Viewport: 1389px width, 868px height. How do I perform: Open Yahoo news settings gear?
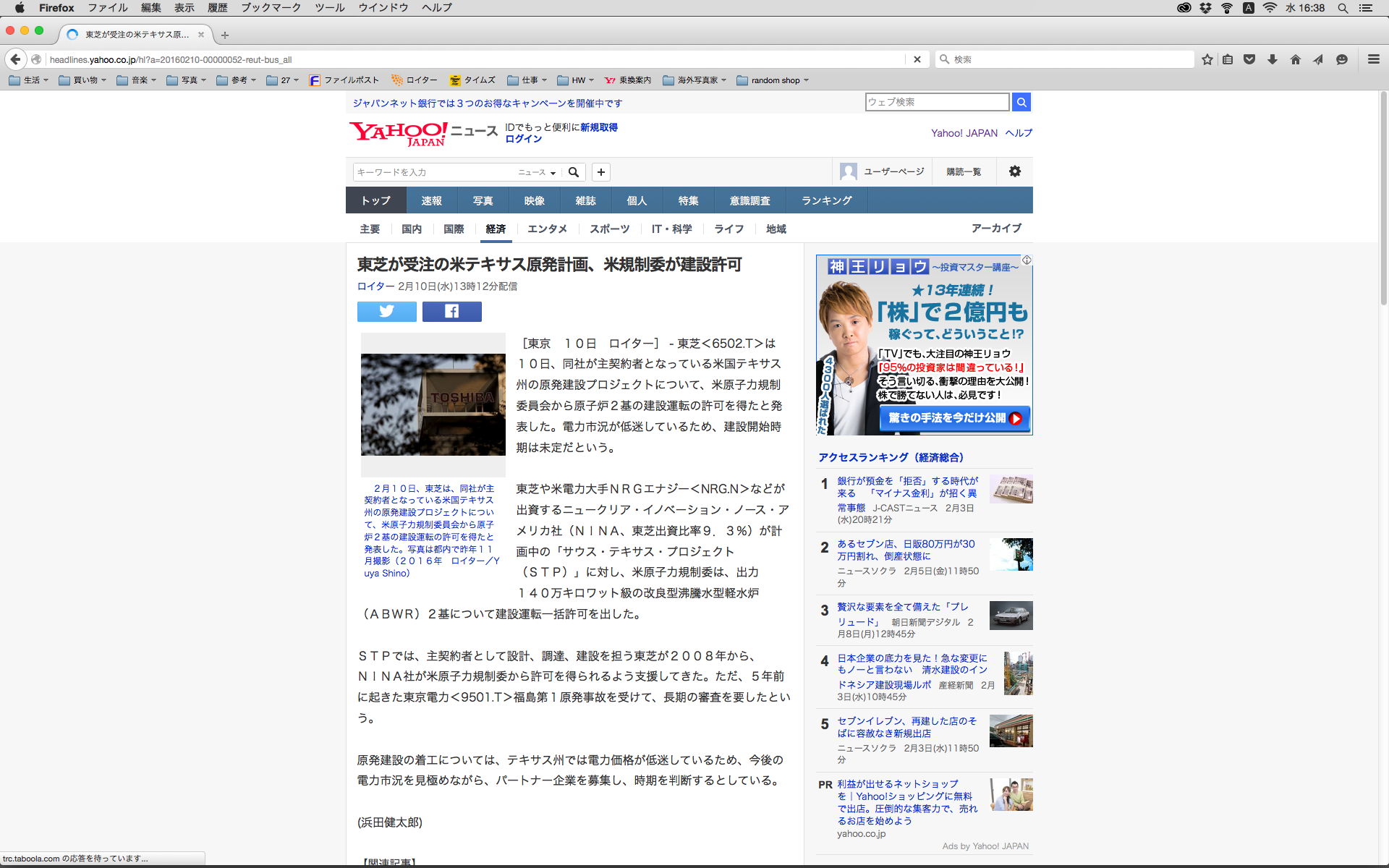[x=1015, y=171]
